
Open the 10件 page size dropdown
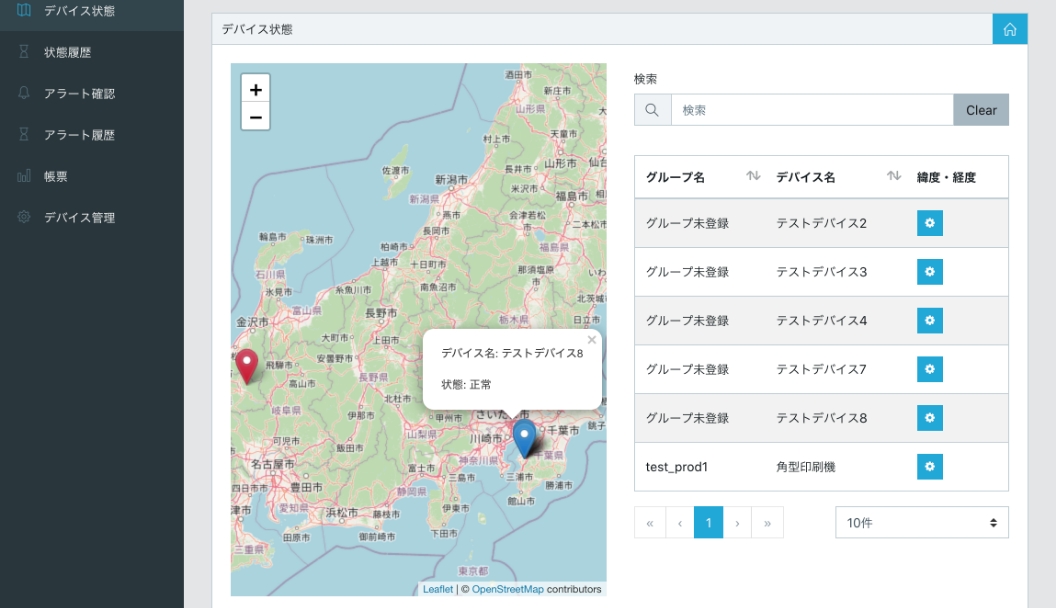point(922,522)
